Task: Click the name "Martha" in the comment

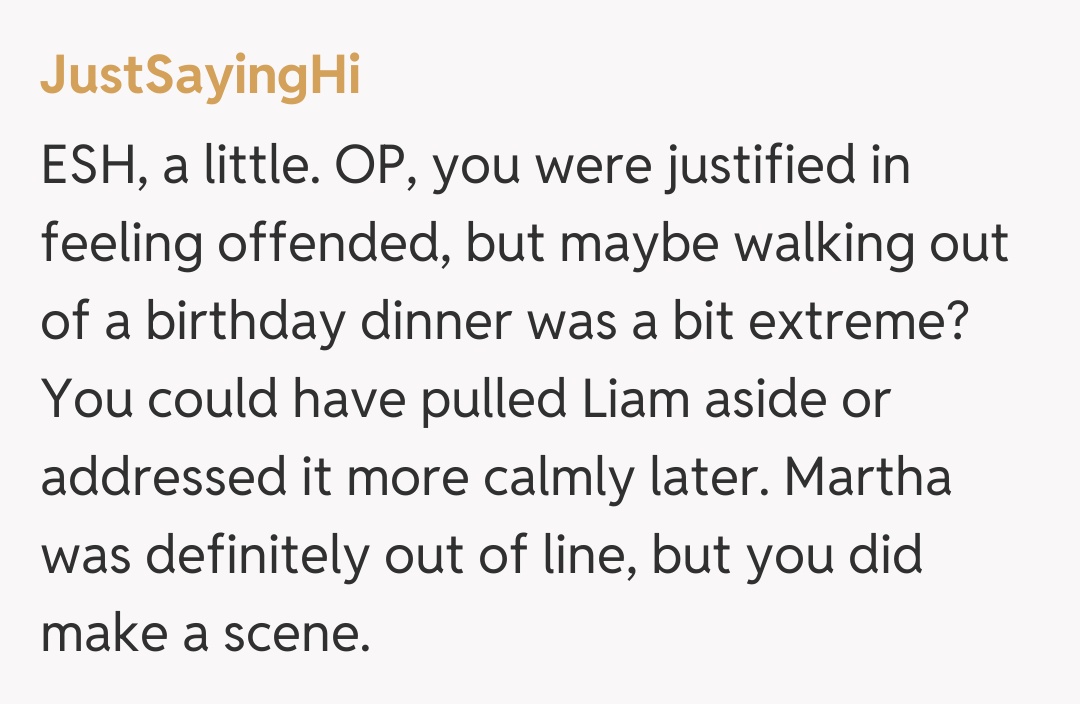Action: pyautogui.click(x=867, y=478)
